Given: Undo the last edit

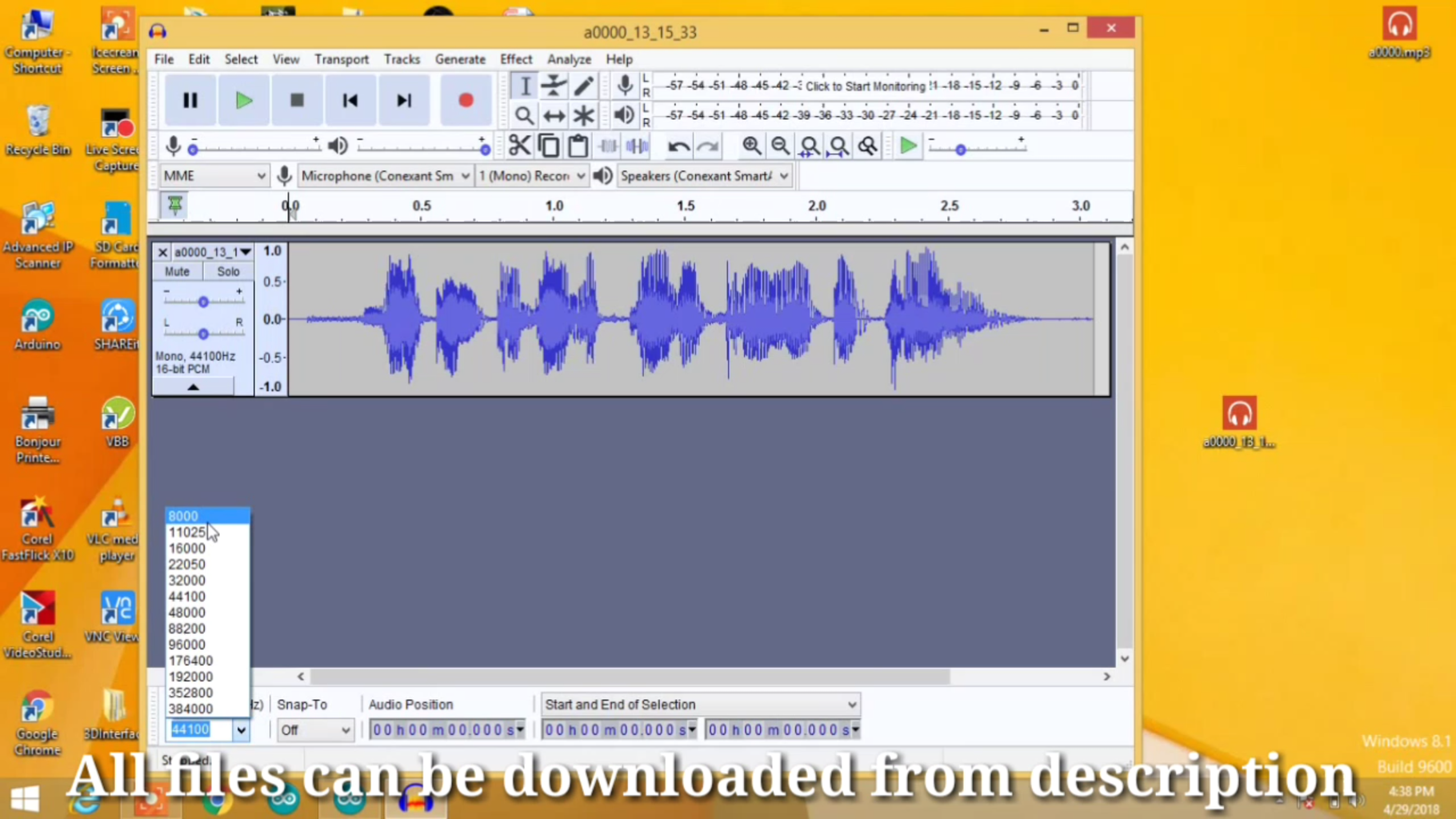Looking at the screenshot, I should 677,146.
